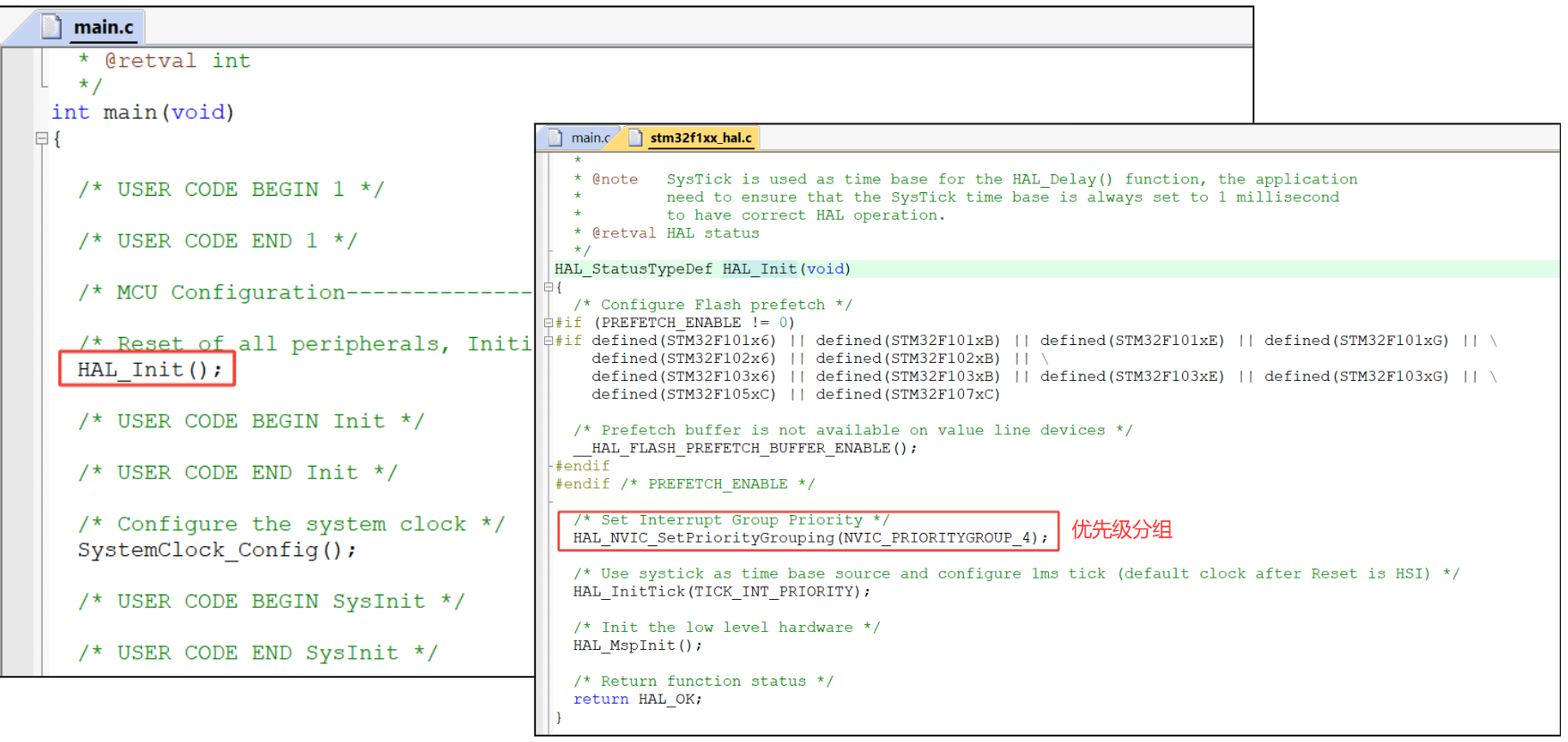Click the Init the low level hardware comment
Image resolution: width=1568 pixels, height=742 pixels.
(x=726, y=627)
